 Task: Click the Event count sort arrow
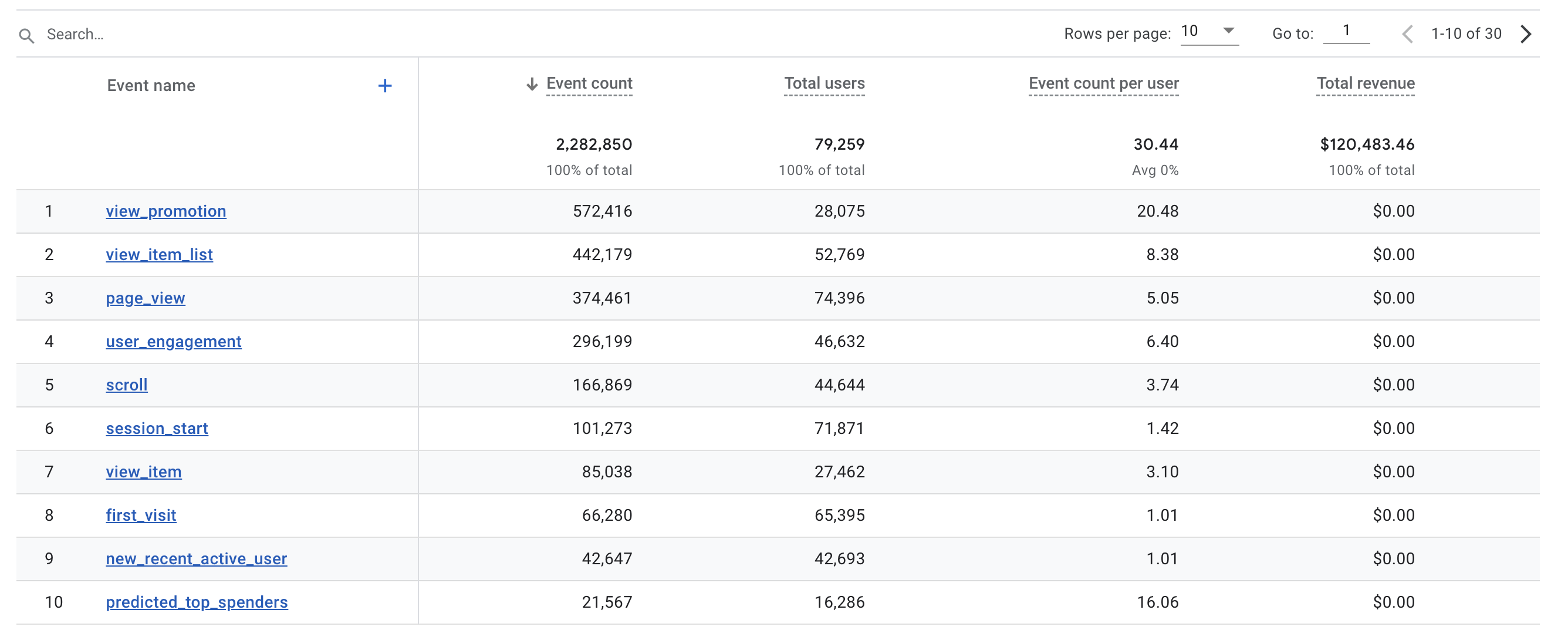[532, 84]
